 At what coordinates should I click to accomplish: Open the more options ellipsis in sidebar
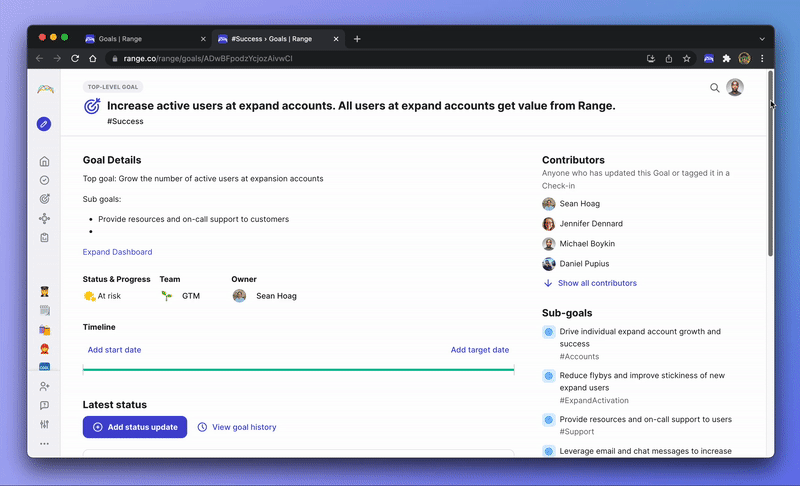click(44, 444)
